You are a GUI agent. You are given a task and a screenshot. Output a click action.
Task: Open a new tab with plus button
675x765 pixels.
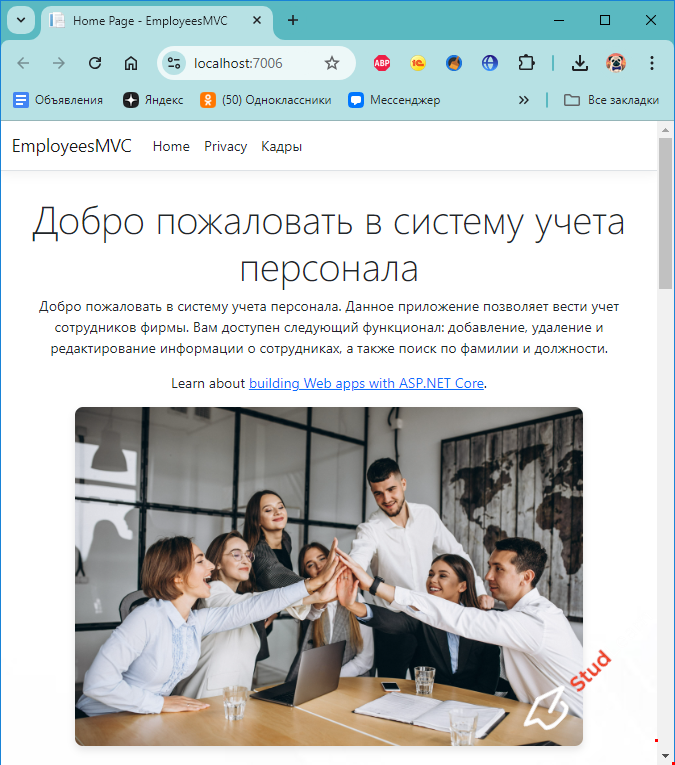[293, 20]
